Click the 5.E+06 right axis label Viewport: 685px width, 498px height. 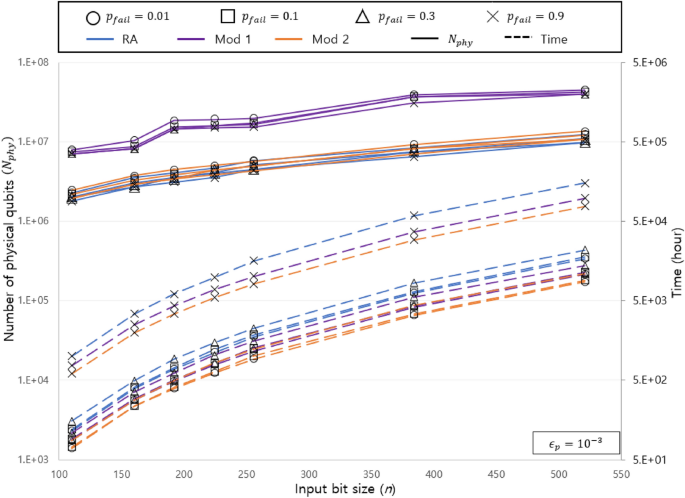[x=650, y=63]
